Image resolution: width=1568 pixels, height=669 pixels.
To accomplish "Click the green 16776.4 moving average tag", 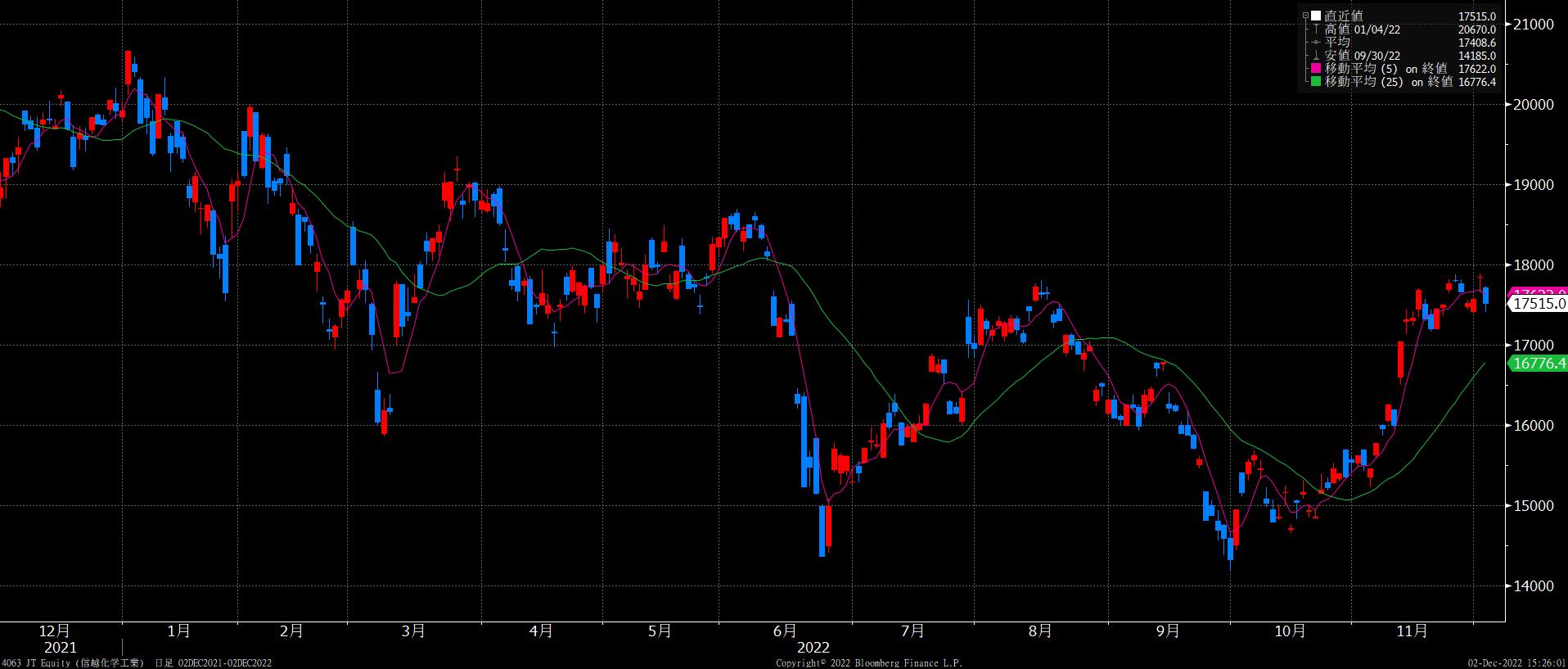I will (x=1538, y=364).
